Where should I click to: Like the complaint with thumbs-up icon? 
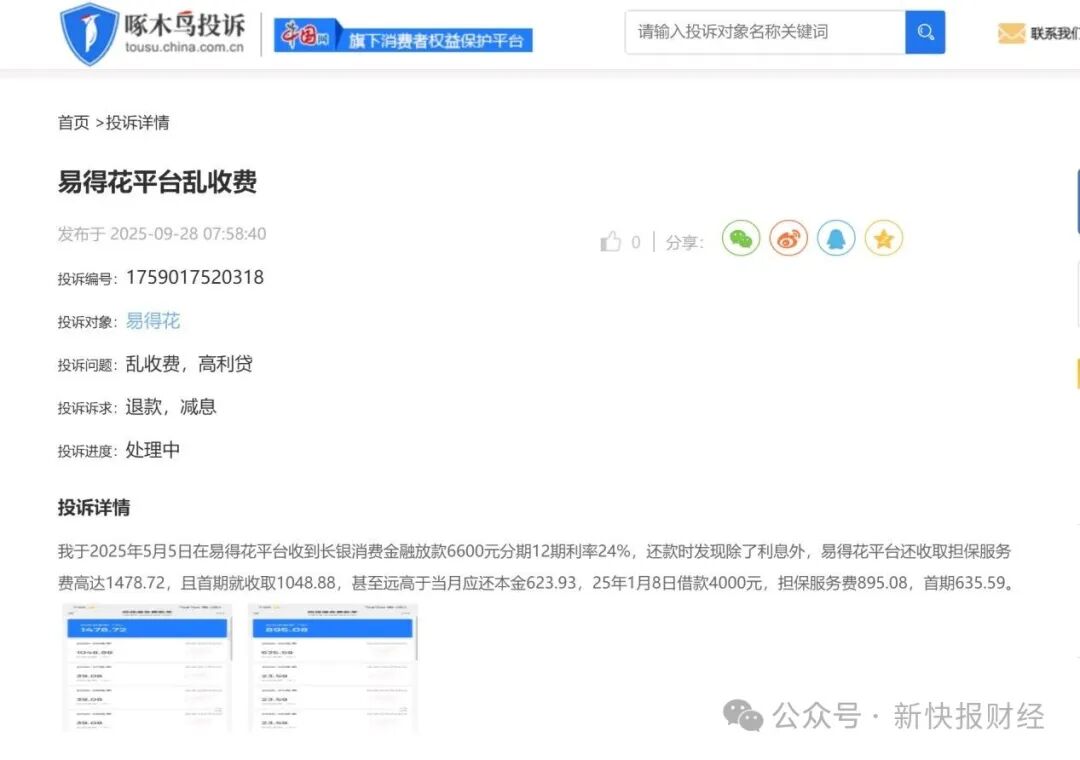coord(610,242)
